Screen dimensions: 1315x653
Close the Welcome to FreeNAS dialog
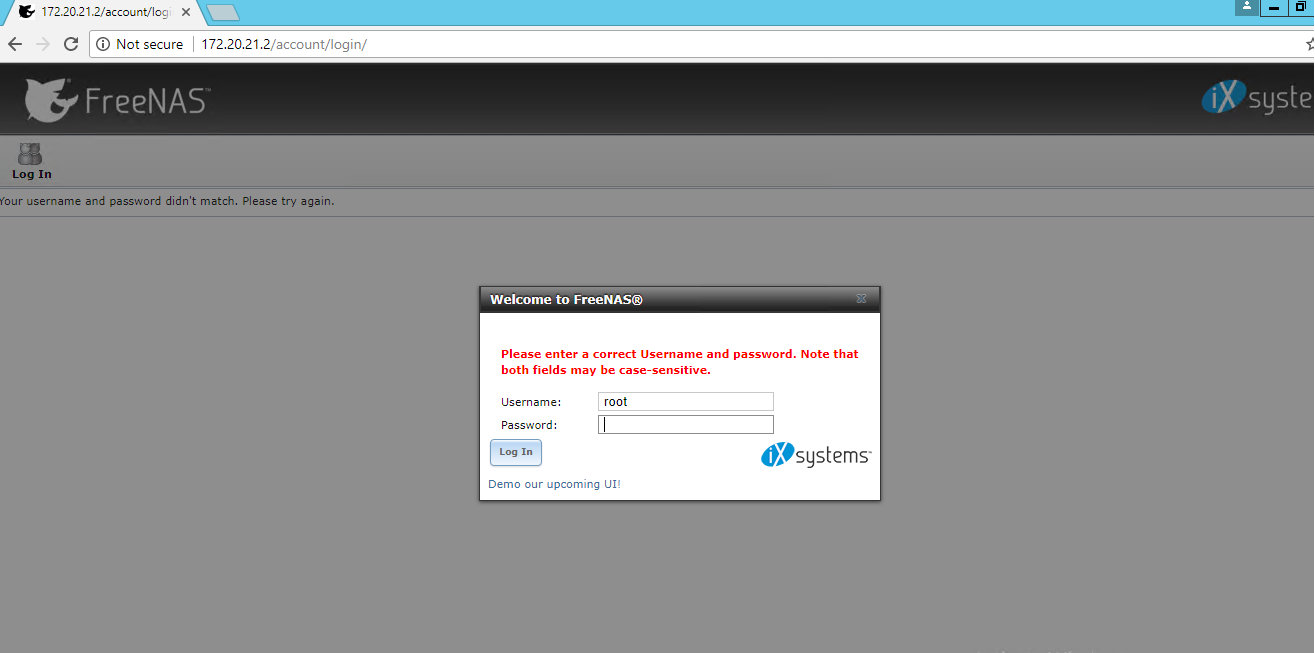click(x=861, y=299)
